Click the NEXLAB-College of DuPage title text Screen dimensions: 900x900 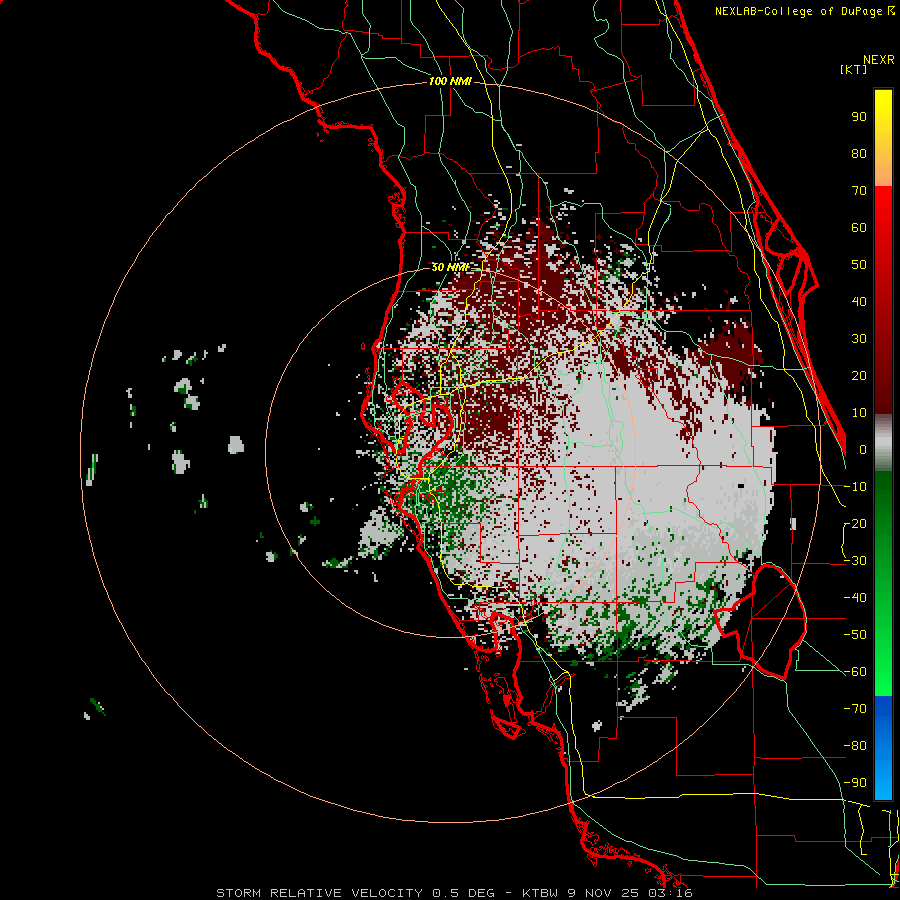804,11
